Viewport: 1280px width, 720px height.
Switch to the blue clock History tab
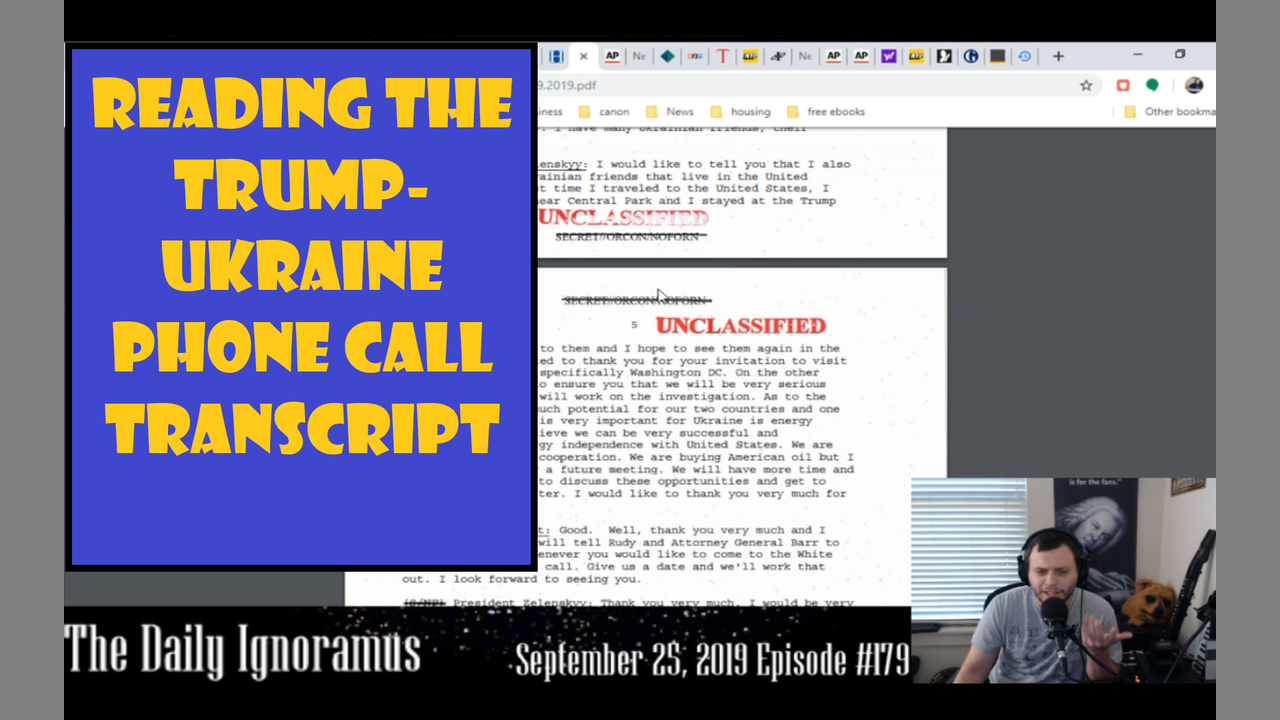pyautogui.click(x=1025, y=56)
